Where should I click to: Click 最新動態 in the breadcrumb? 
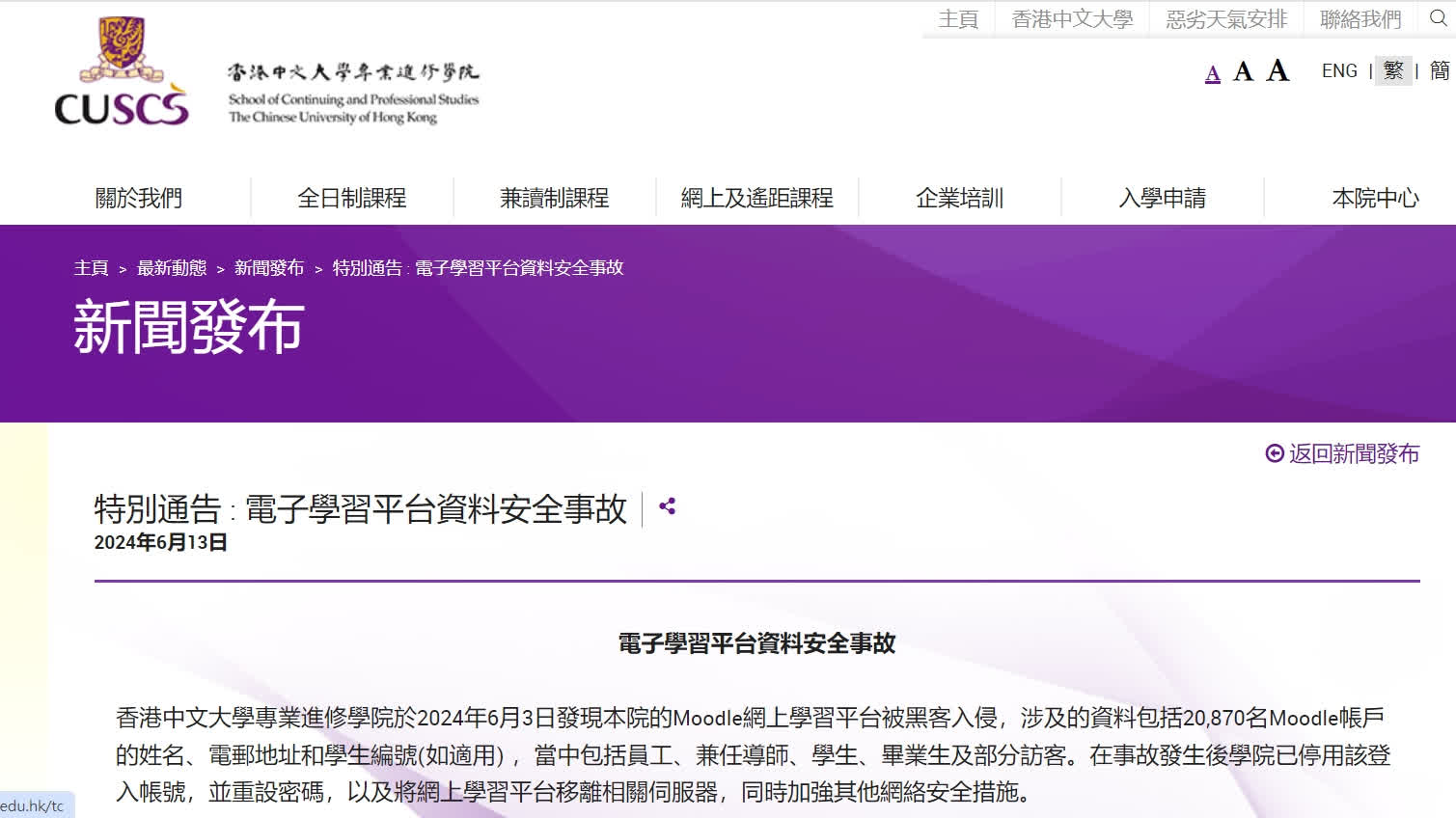pyautogui.click(x=172, y=268)
